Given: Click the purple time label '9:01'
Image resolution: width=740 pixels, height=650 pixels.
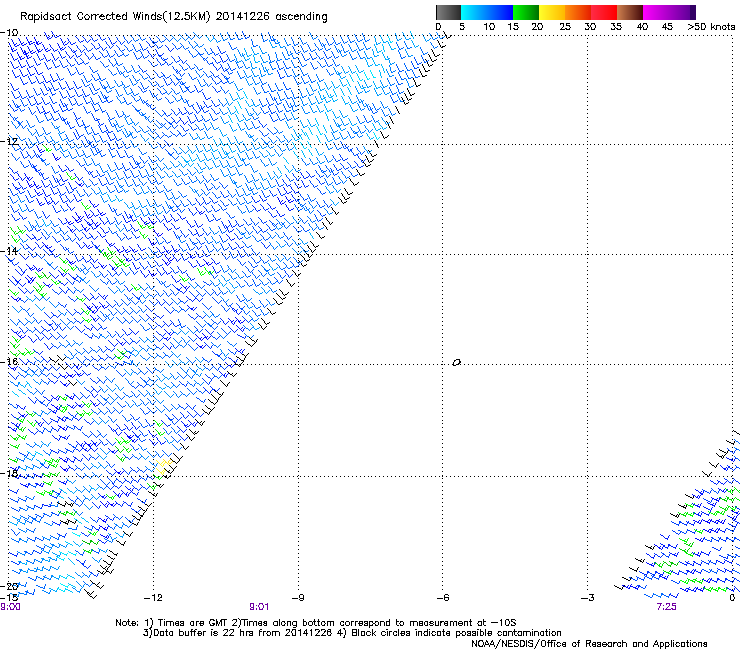Looking at the screenshot, I should point(259,607).
